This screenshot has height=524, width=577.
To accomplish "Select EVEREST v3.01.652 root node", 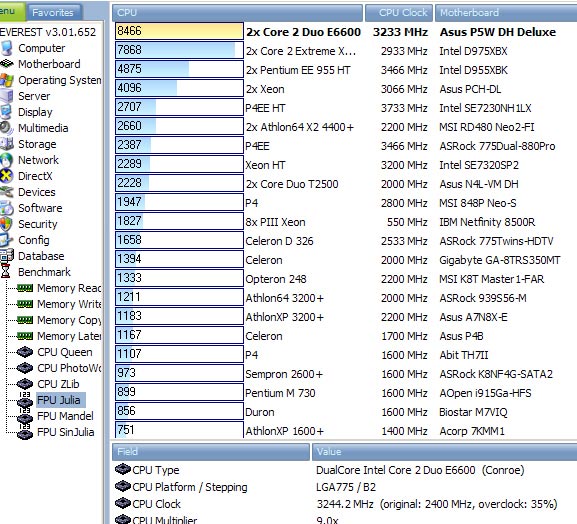I will coord(48,32).
